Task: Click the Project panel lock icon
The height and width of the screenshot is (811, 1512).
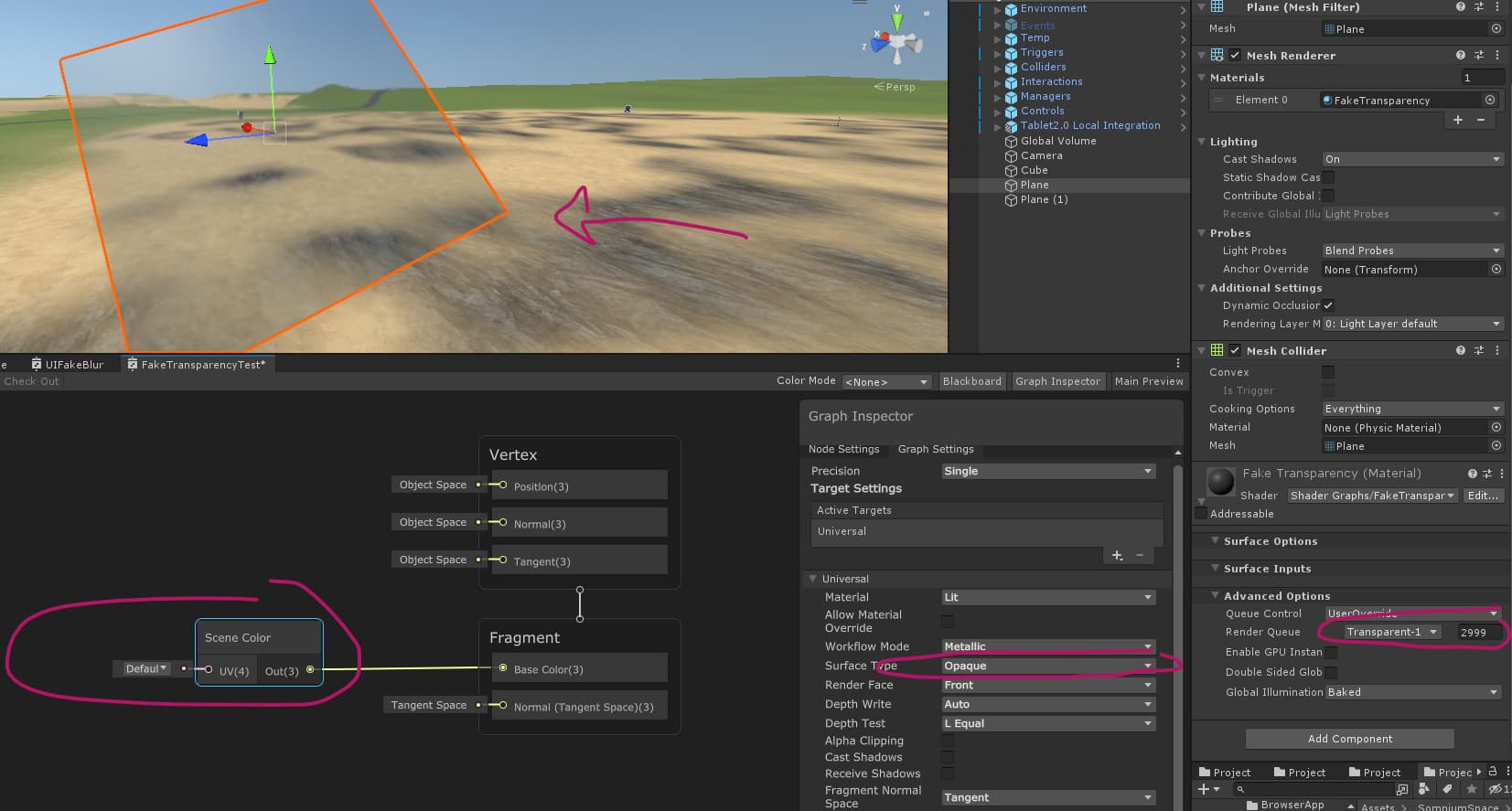Action: [1493, 772]
